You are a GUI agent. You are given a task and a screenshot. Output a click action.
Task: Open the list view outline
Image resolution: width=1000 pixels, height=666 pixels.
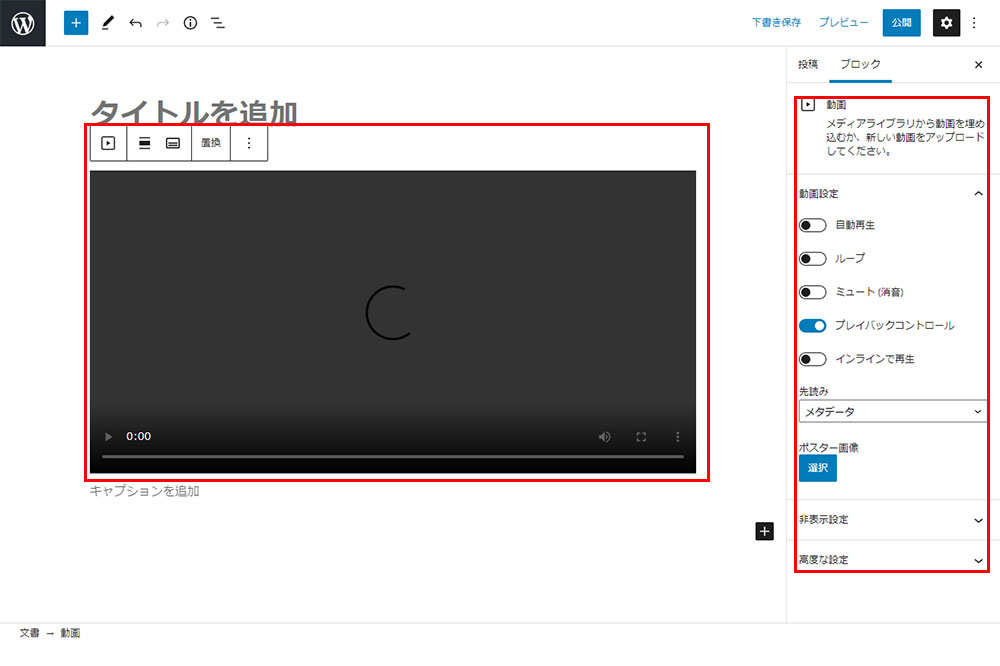[x=217, y=23]
